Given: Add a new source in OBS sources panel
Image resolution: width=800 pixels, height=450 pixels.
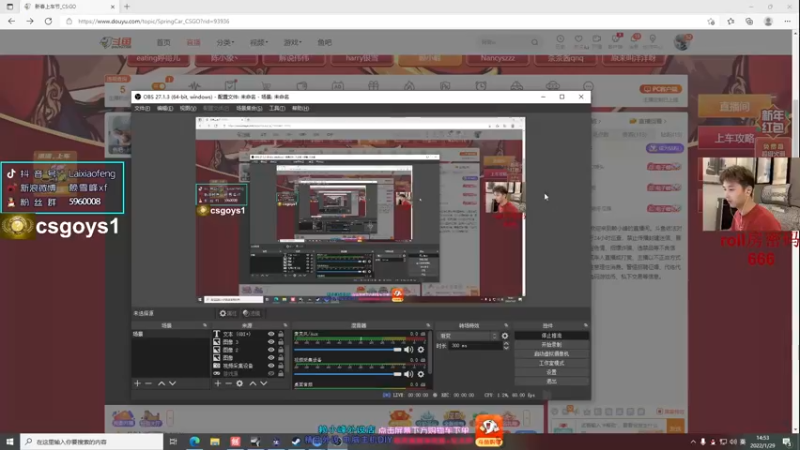Looking at the screenshot, I should point(218,383).
